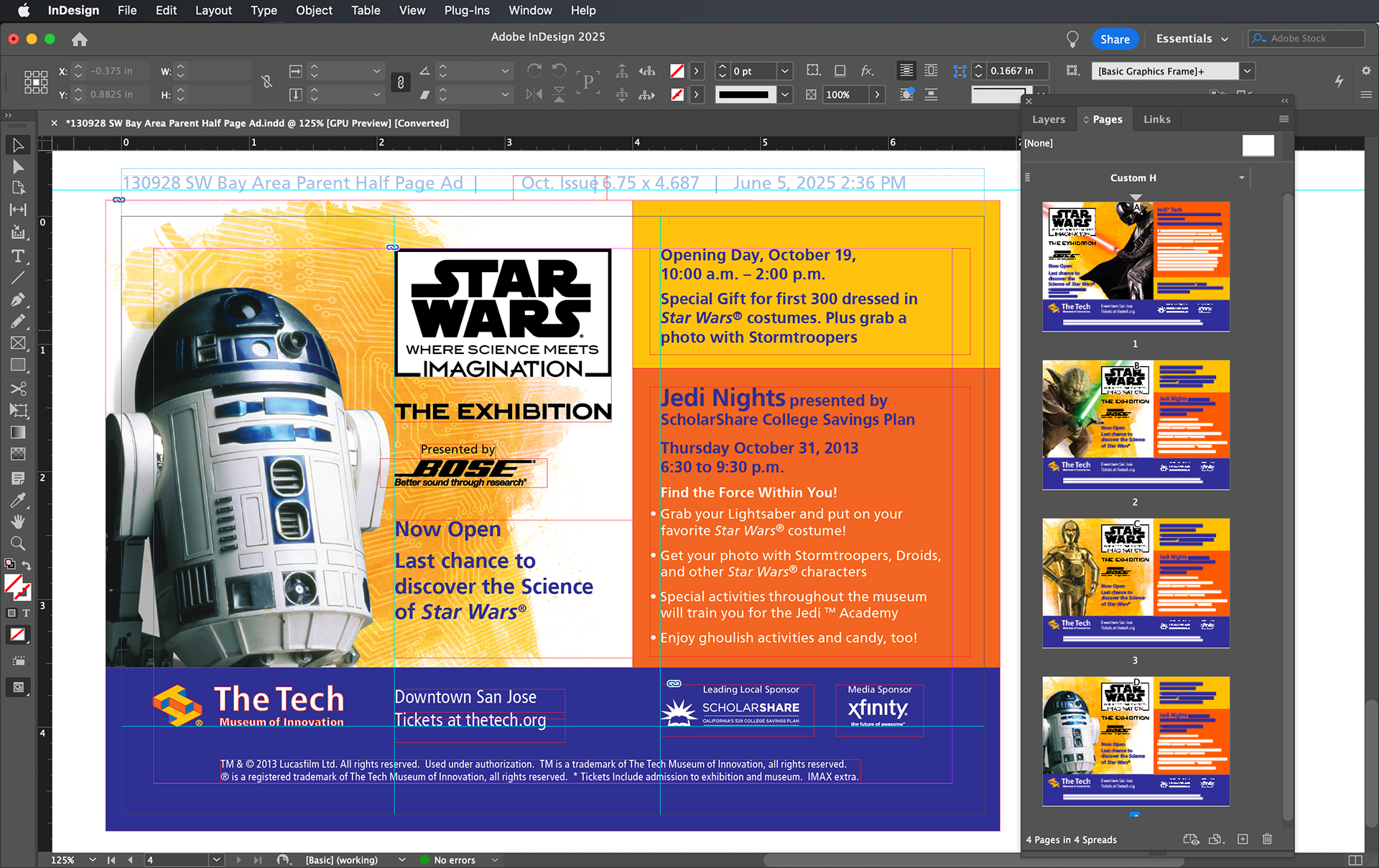Image resolution: width=1379 pixels, height=868 pixels.
Task: Open the Layout menu
Action: (x=213, y=10)
